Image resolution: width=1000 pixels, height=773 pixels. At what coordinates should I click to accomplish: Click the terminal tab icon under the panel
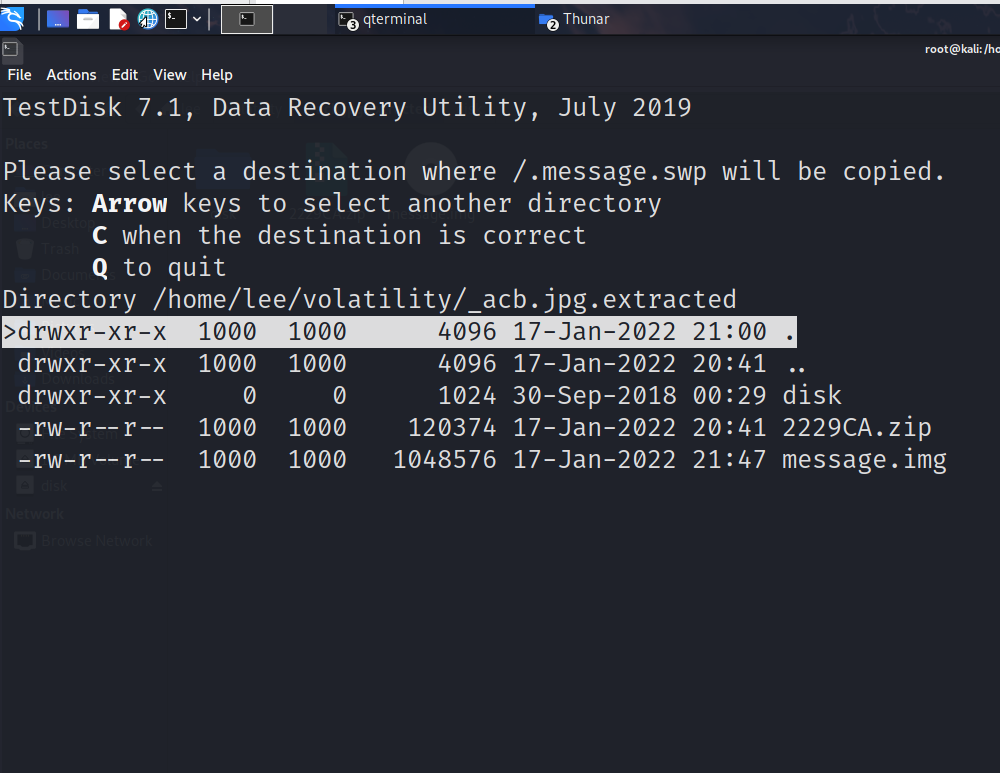point(10,49)
